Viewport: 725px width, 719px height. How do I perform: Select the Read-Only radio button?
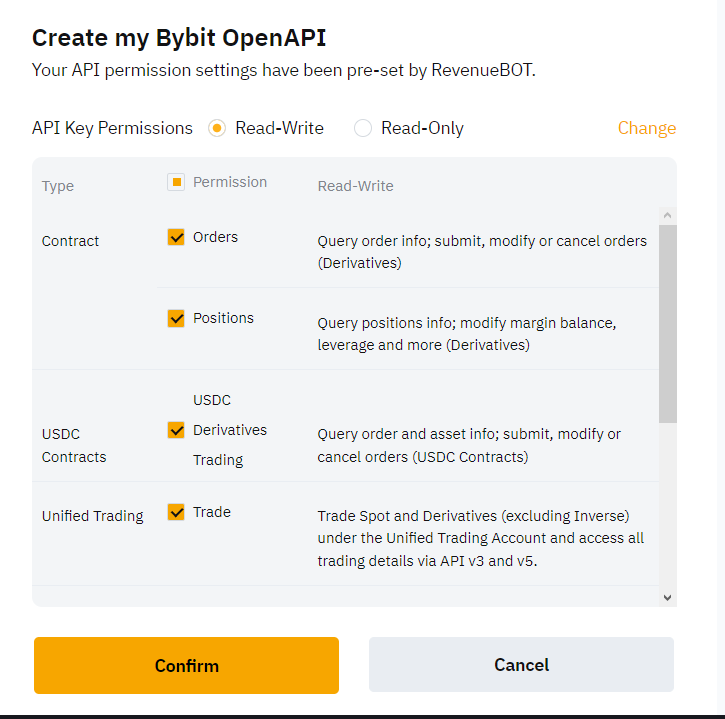point(362,128)
